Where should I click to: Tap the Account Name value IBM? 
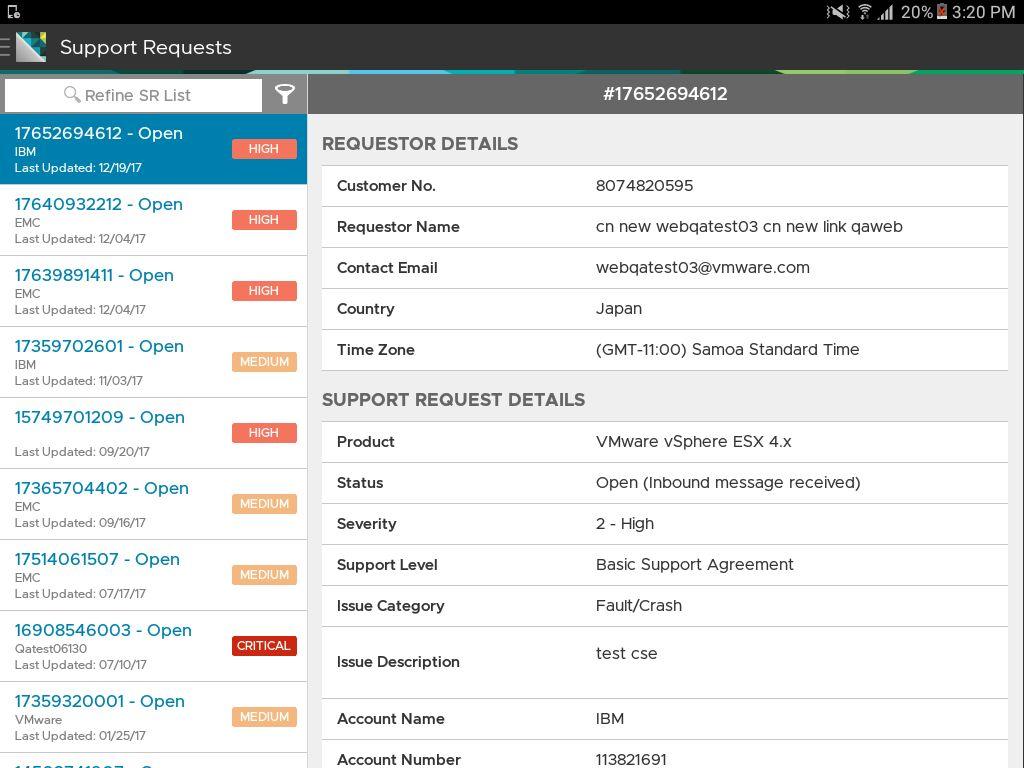click(x=610, y=719)
